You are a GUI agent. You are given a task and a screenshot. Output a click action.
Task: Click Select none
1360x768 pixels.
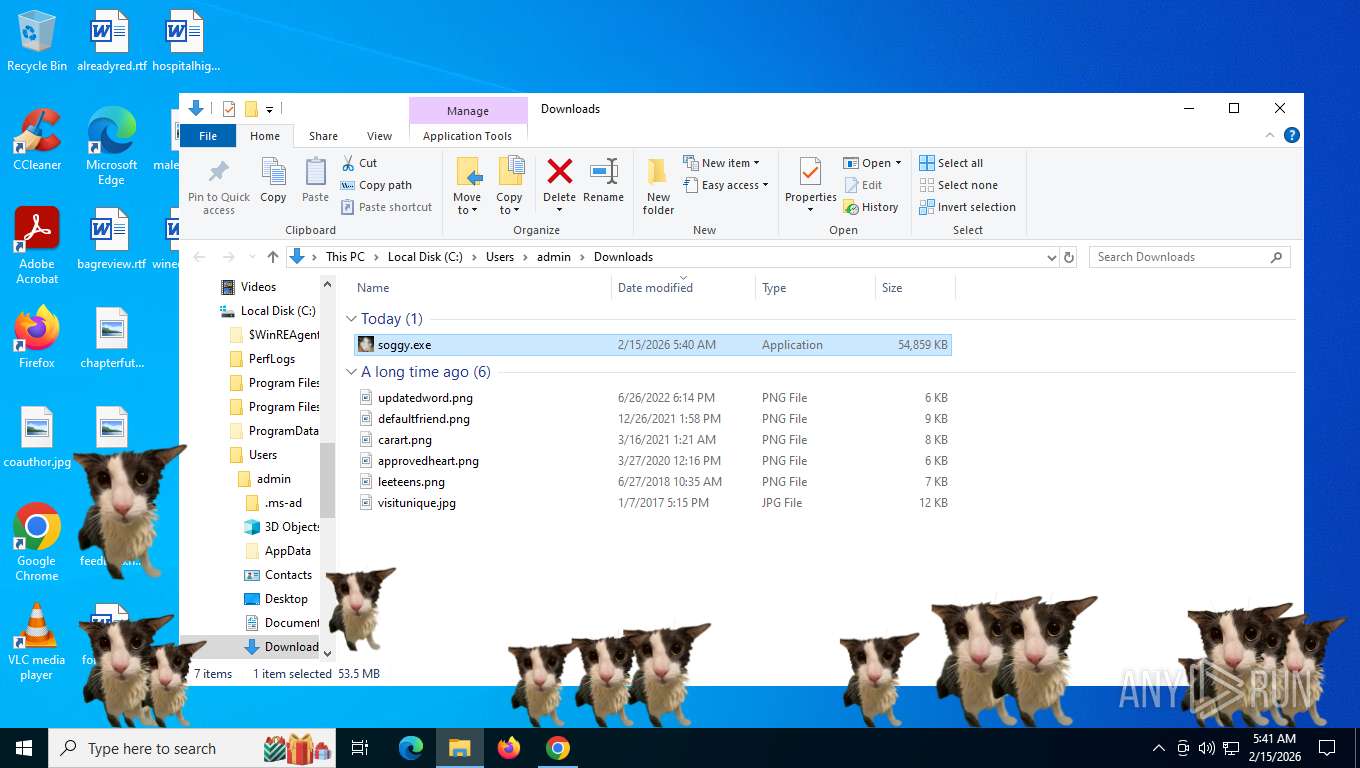pyautogui.click(x=958, y=185)
